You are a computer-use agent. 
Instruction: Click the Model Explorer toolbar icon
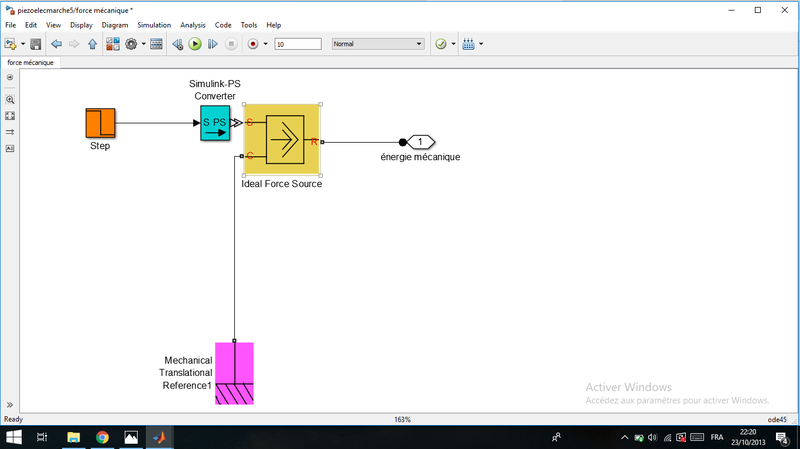tap(157, 44)
